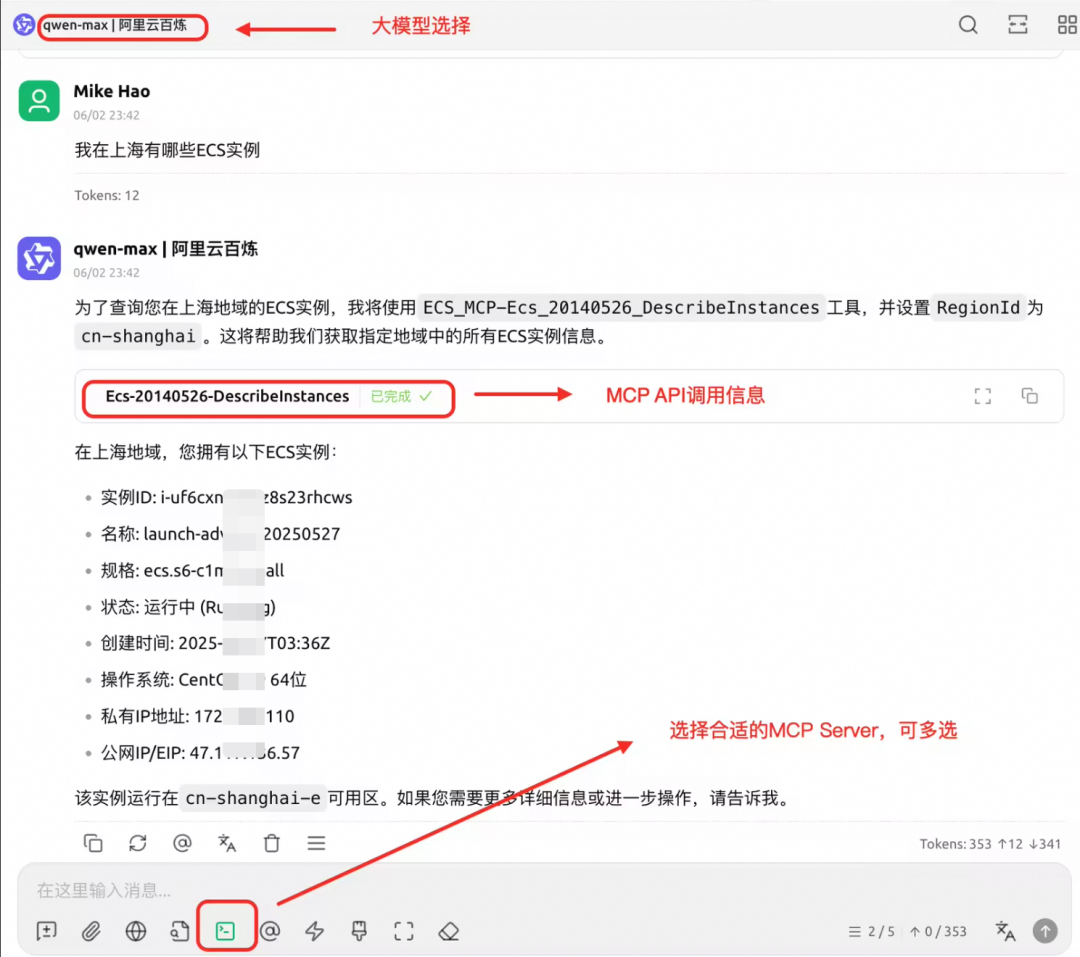Viewport: 1080px width, 957px height.
Task: Open quick phrases via the lightning icon
Action: [314, 931]
